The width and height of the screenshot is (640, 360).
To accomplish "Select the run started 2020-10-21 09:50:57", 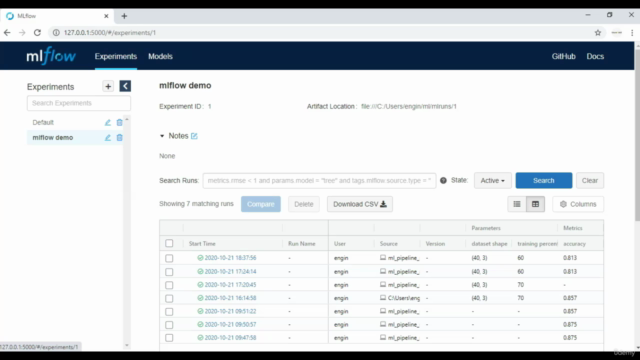I will [169, 325].
